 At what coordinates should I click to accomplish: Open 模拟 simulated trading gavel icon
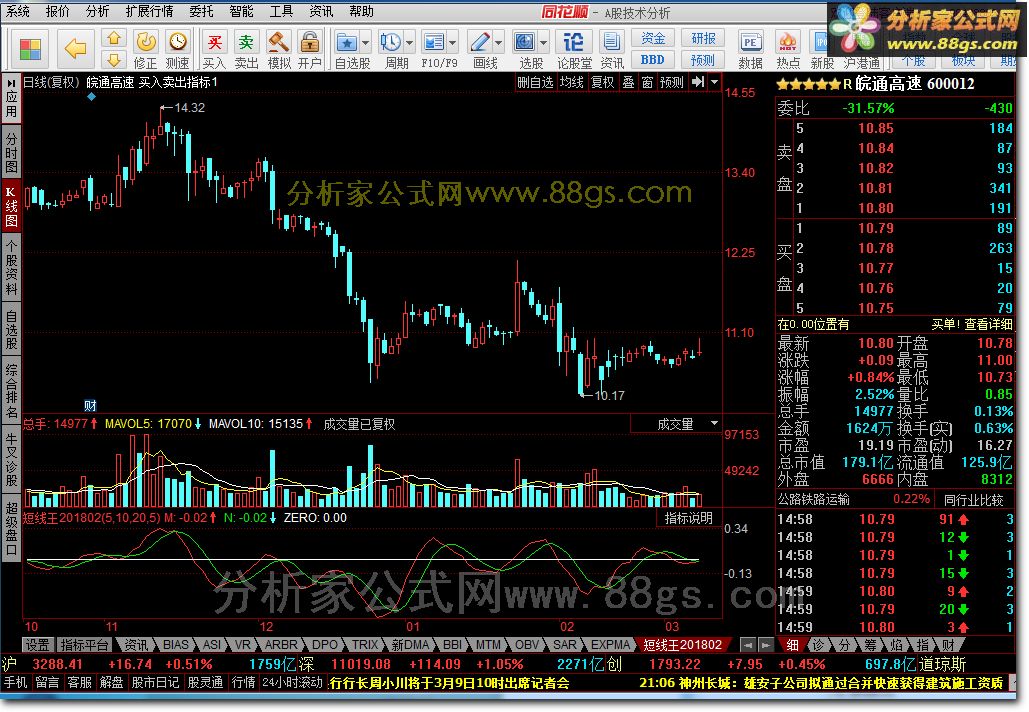click(279, 50)
